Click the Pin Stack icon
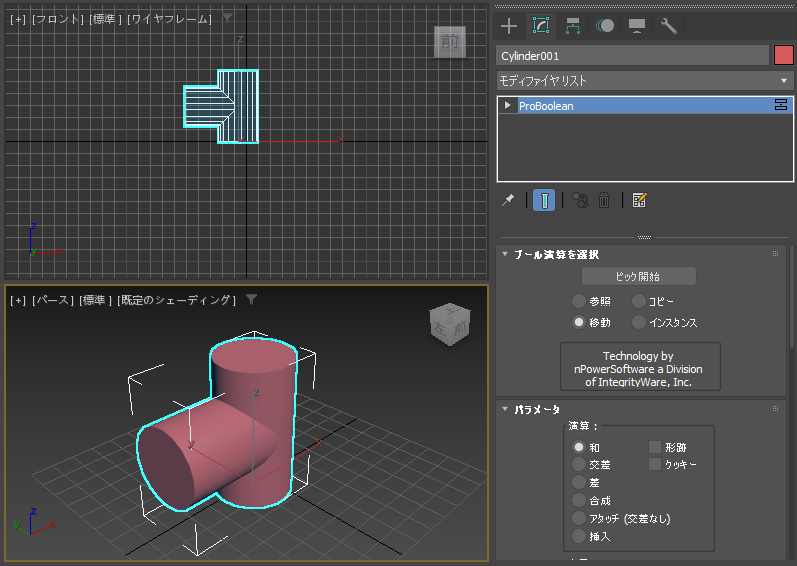 point(508,200)
